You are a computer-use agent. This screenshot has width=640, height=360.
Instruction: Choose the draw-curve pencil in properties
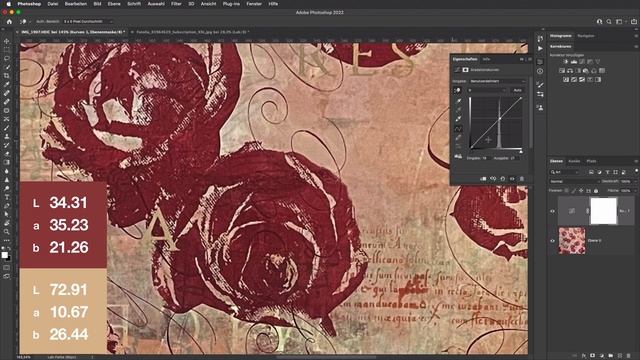tap(458, 138)
